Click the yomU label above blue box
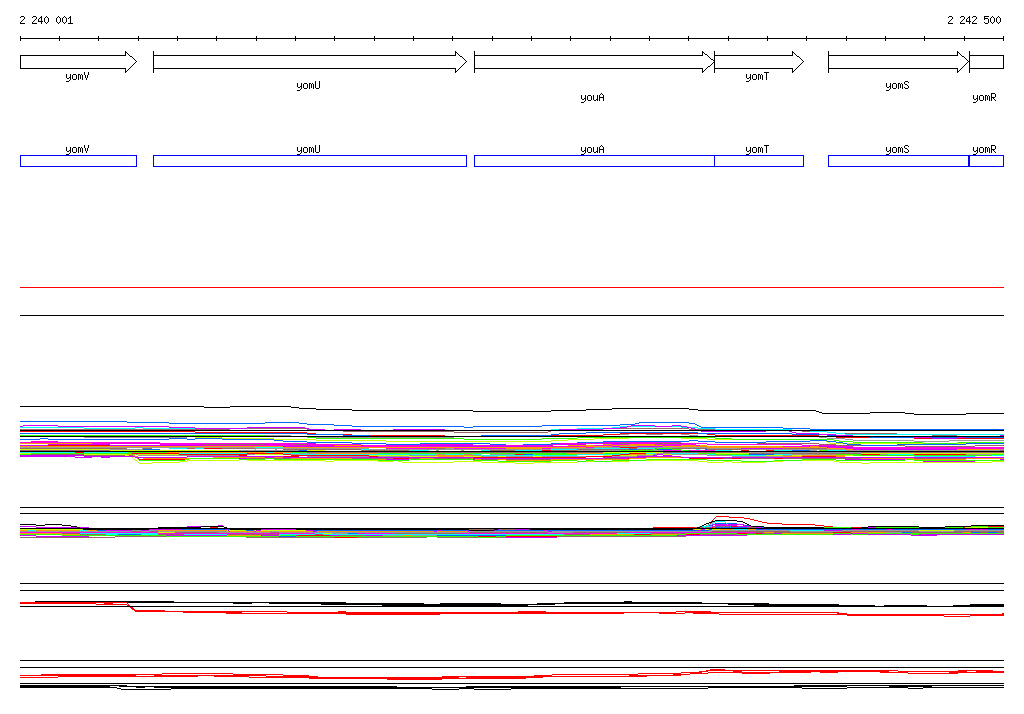The height and width of the screenshot is (714, 1024). pos(308,150)
